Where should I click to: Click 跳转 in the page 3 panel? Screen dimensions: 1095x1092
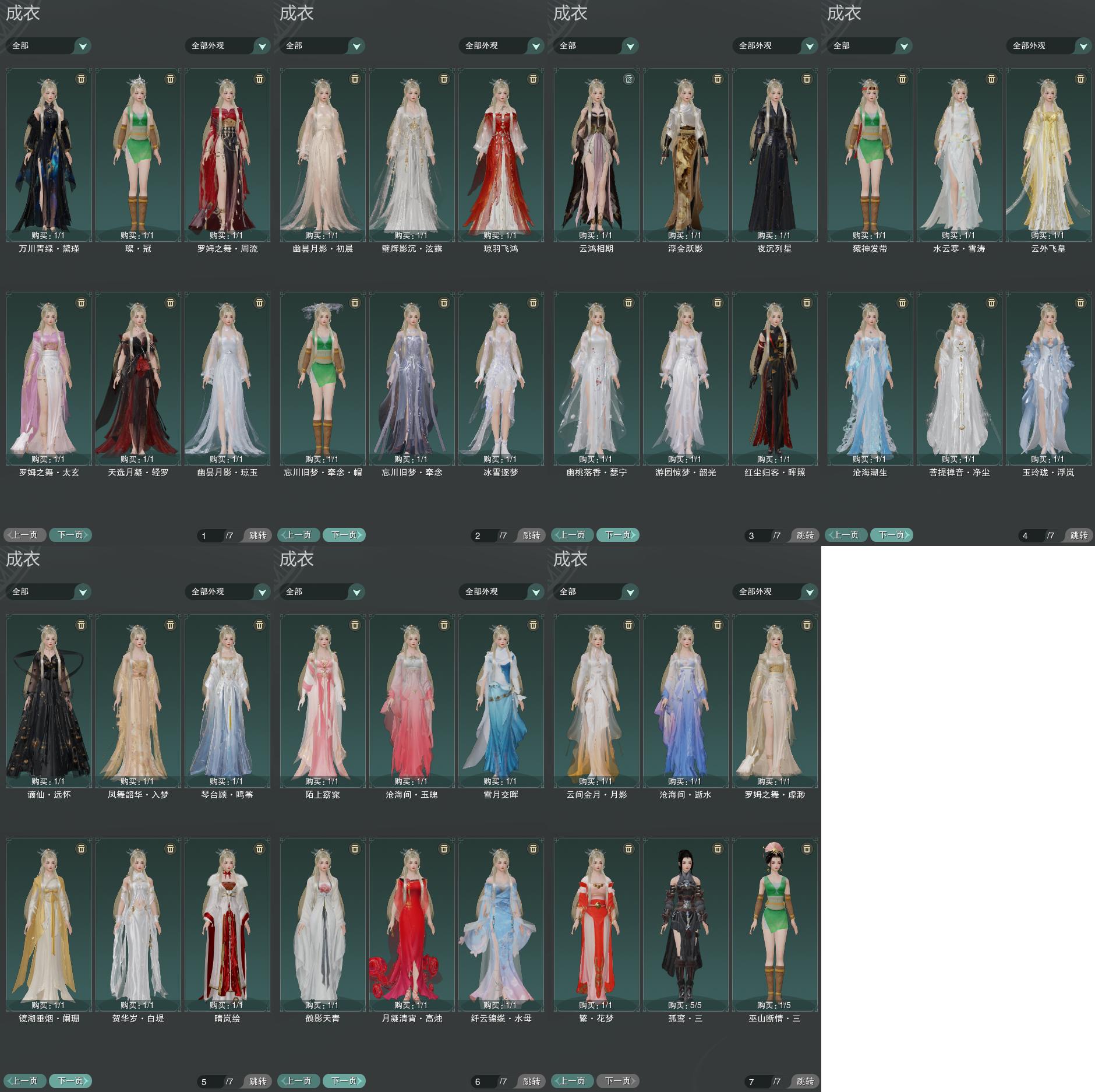point(804,536)
